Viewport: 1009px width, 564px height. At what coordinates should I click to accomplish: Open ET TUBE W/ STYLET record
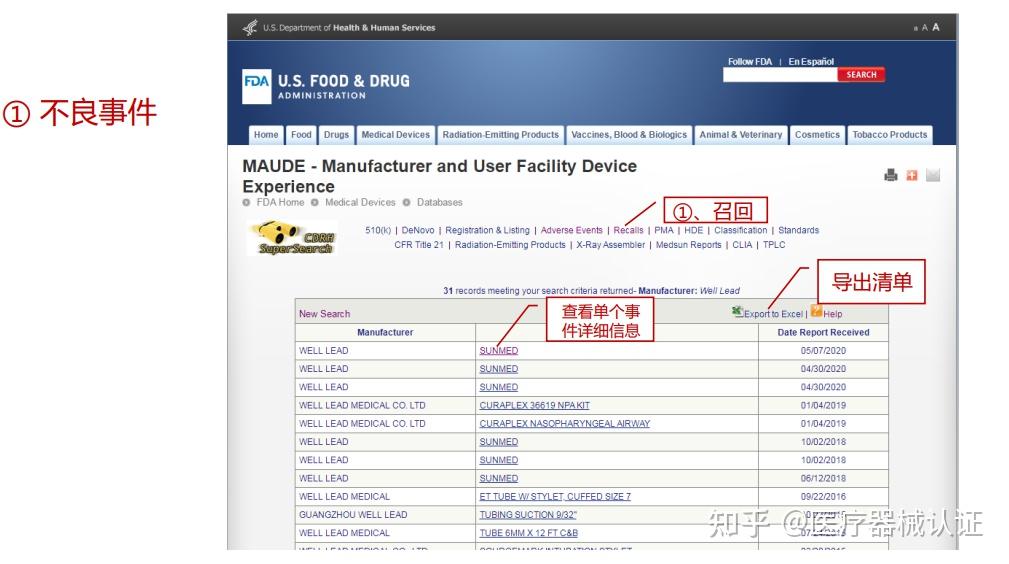[555, 496]
